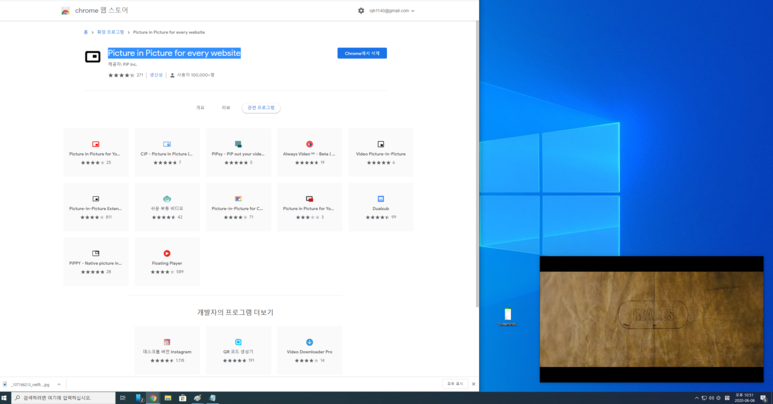
Task: Open the notification center in system tray
Action: pos(764,398)
